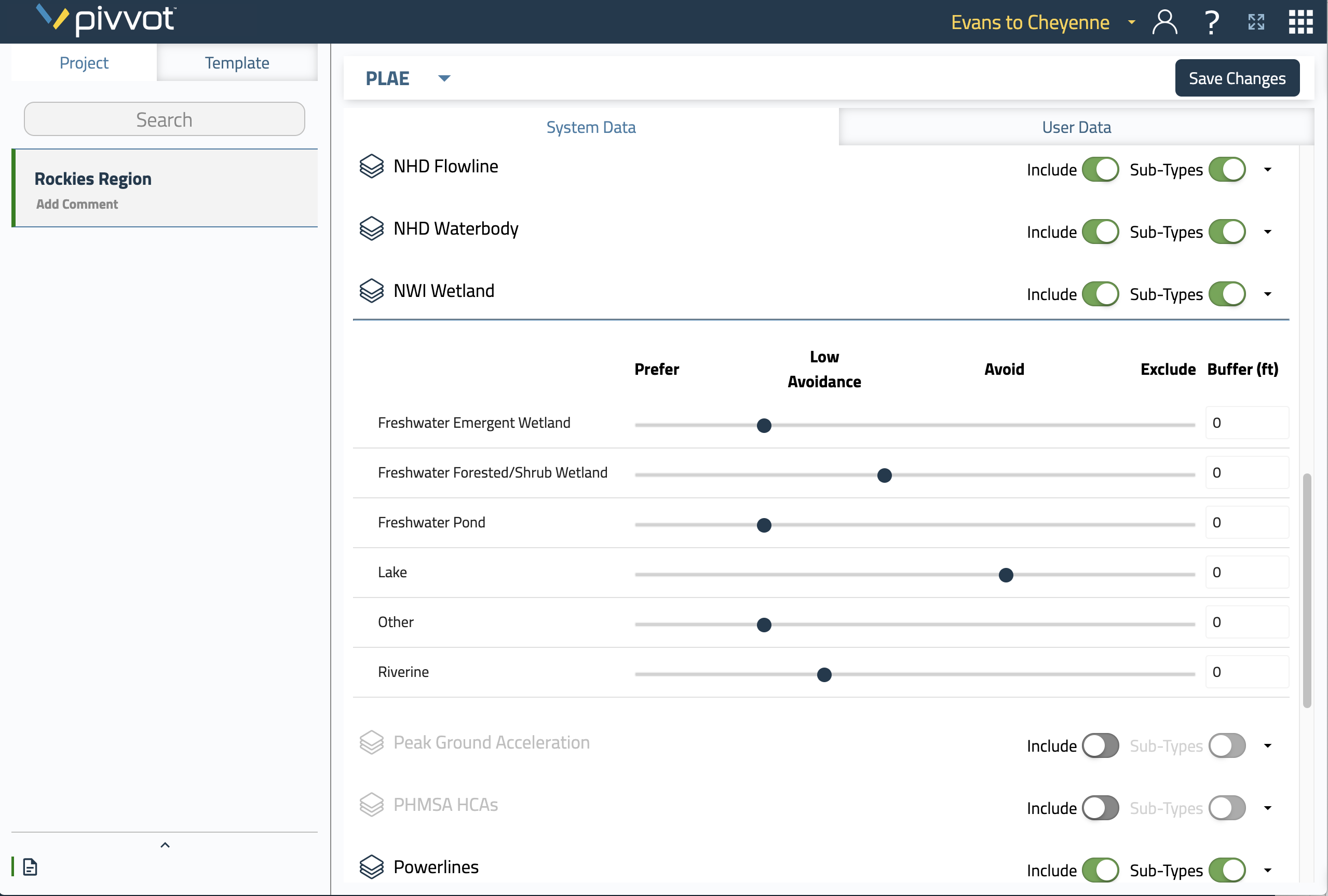
Task: Click the Powerlines layer name
Action: point(436,867)
